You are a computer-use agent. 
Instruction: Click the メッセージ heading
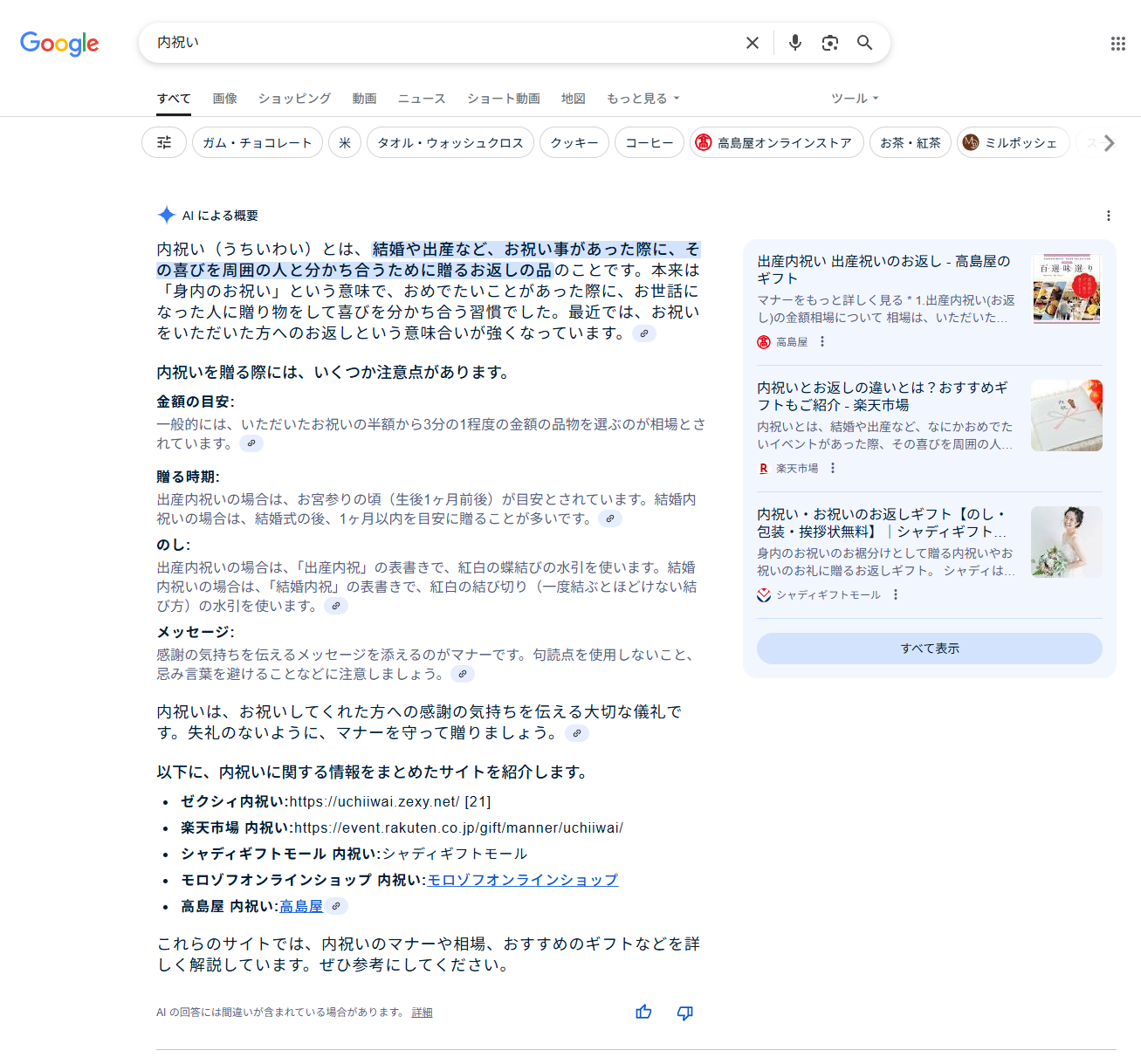pos(196,632)
